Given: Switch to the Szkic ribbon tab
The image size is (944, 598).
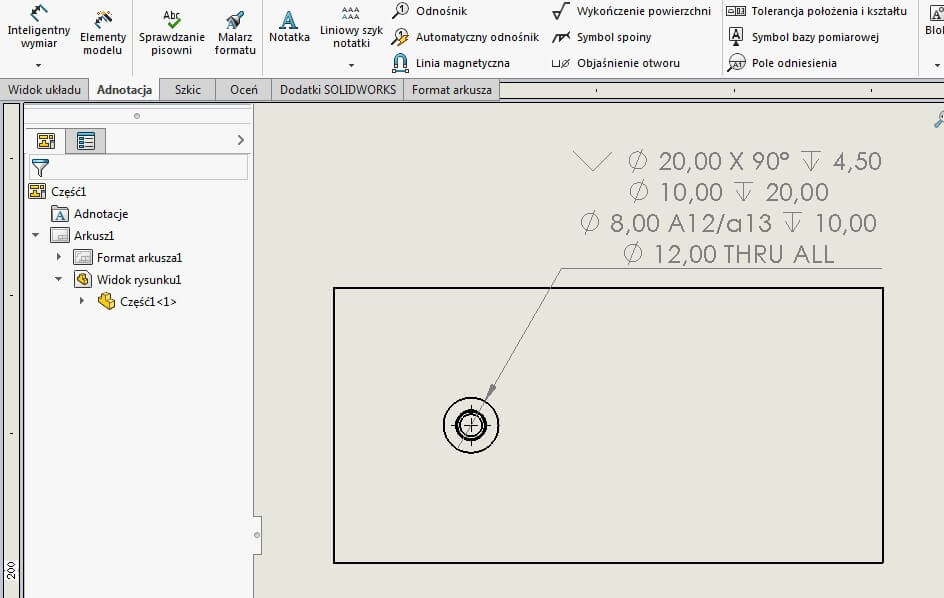Looking at the screenshot, I should pyautogui.click(x=187, y=89).
